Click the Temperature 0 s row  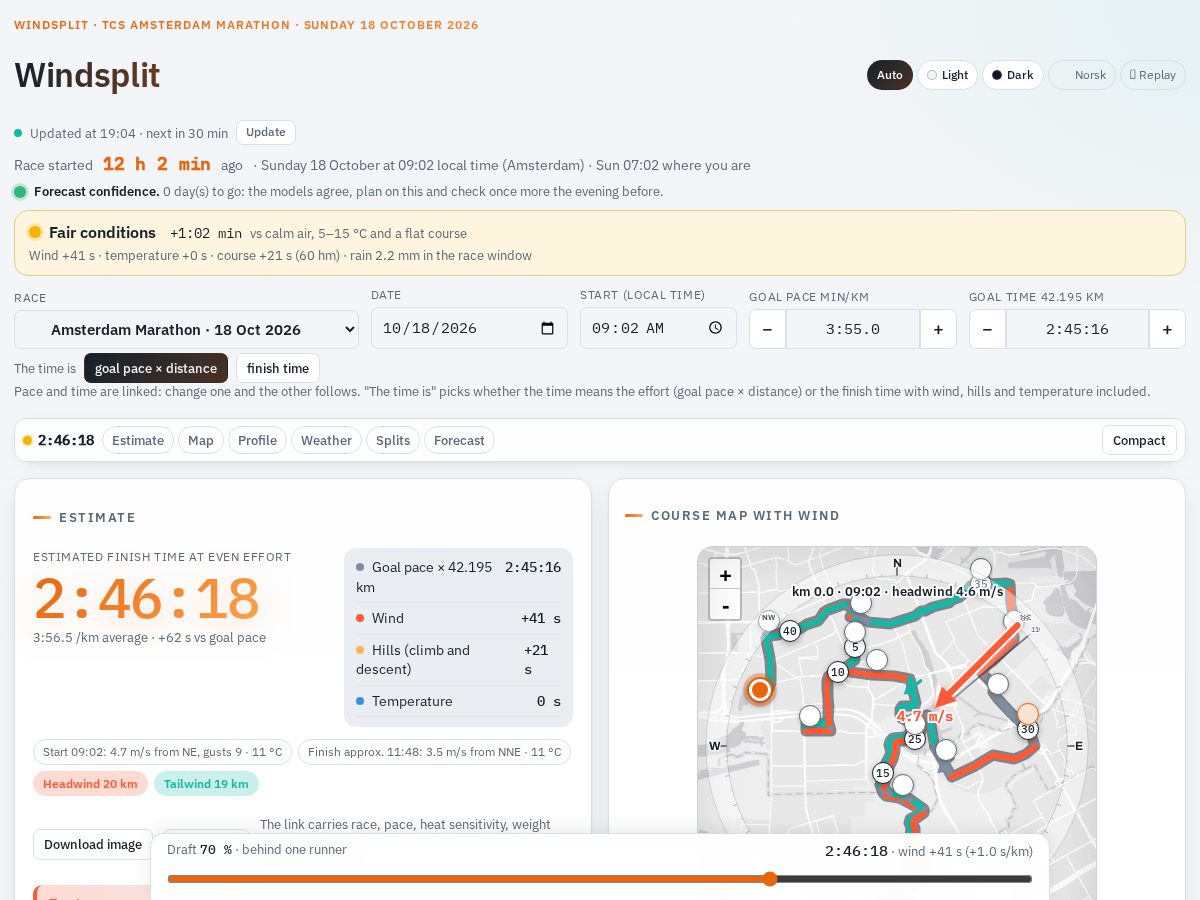tap(458, 701)
